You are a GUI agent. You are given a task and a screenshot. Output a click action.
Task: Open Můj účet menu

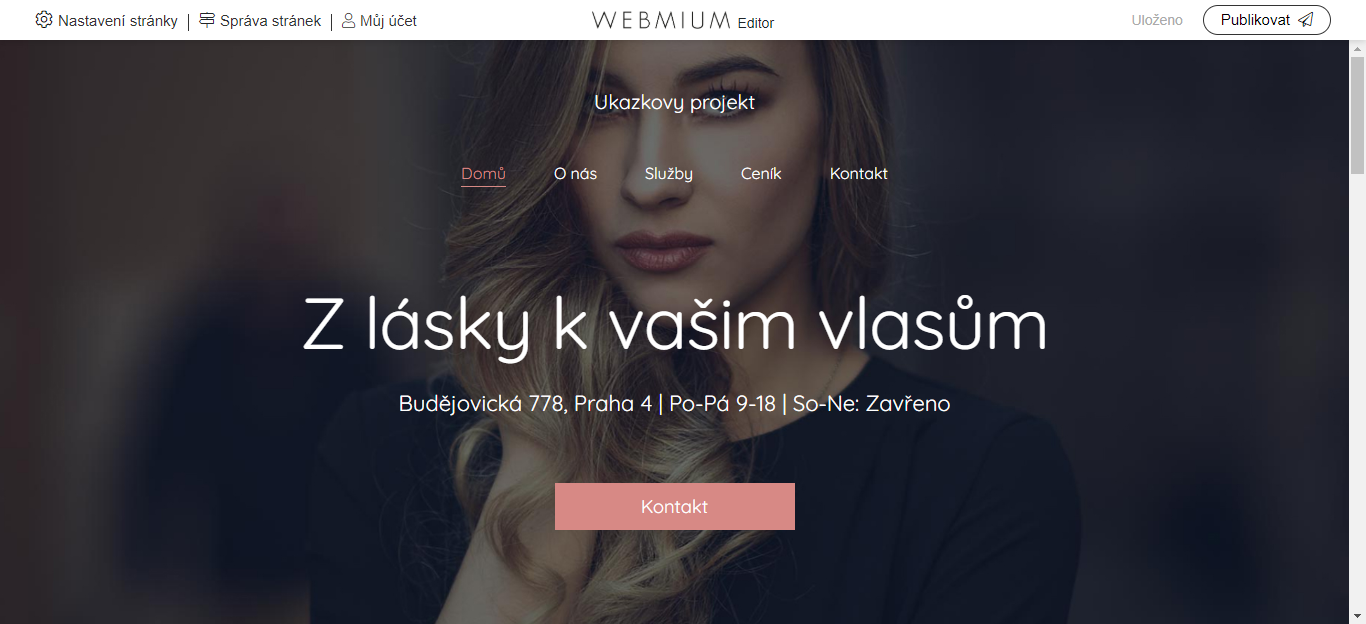(379, 20)
